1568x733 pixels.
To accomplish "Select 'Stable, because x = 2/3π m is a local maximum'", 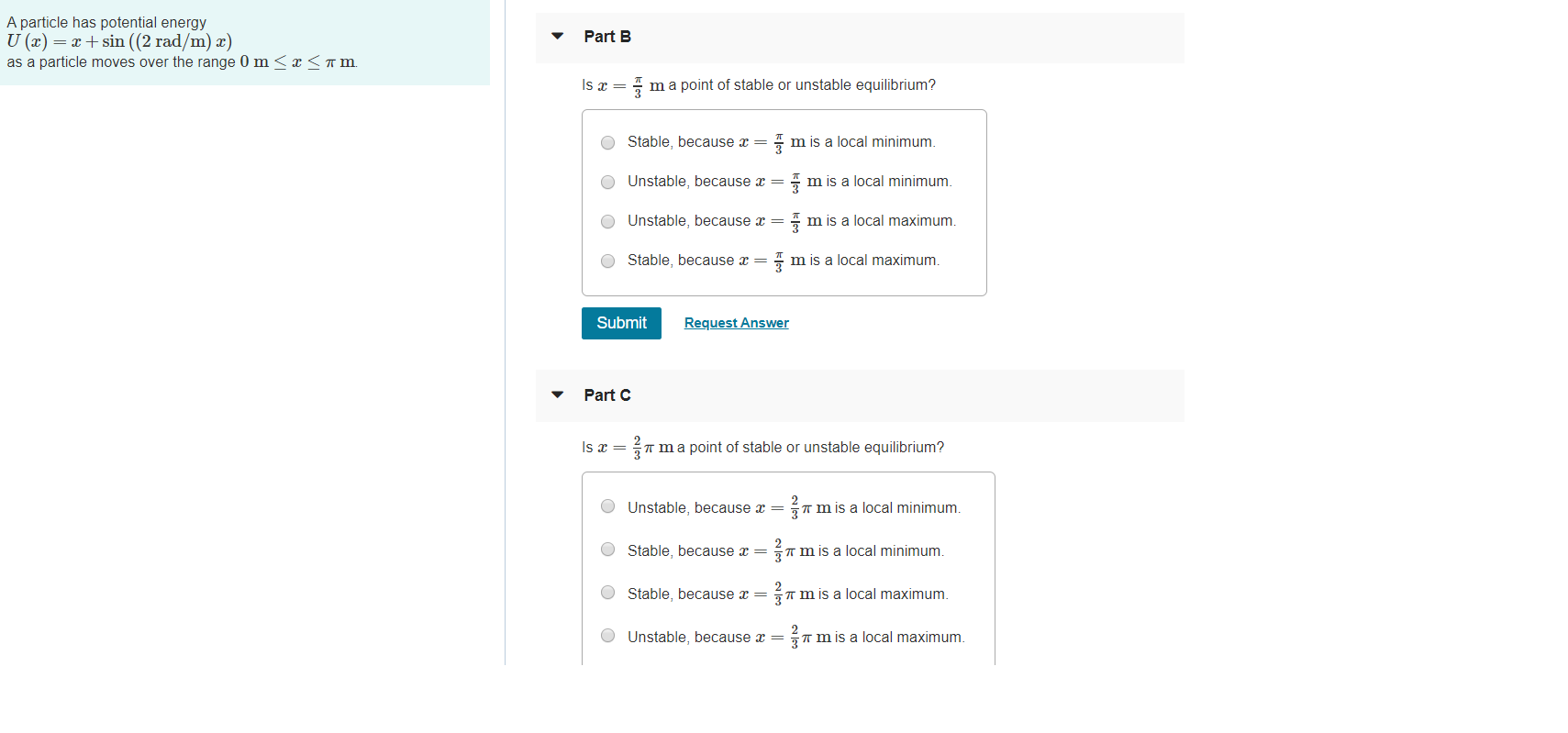I will 607,593.
